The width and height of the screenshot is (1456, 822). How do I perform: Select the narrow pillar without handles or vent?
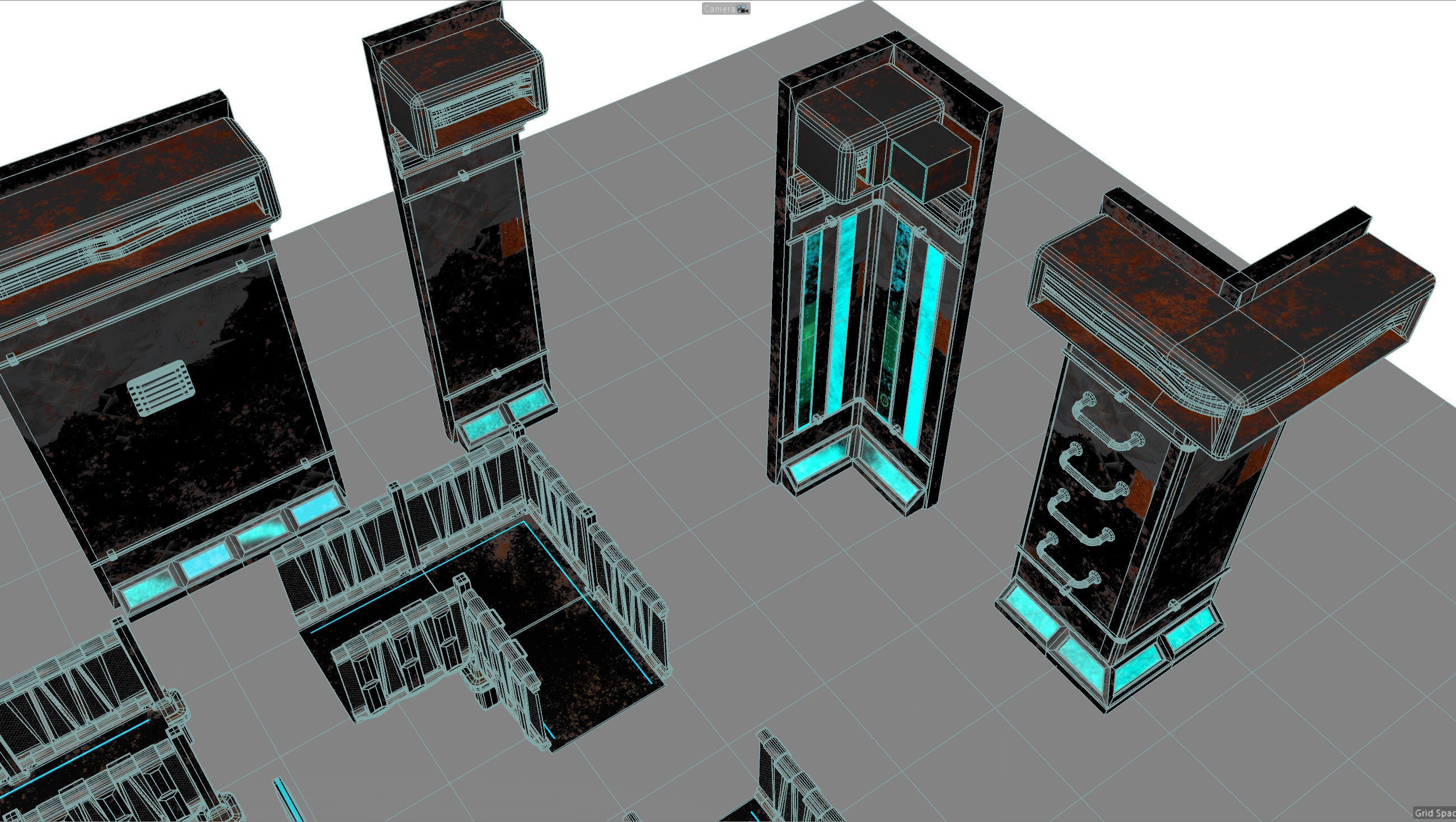point(459,226)
